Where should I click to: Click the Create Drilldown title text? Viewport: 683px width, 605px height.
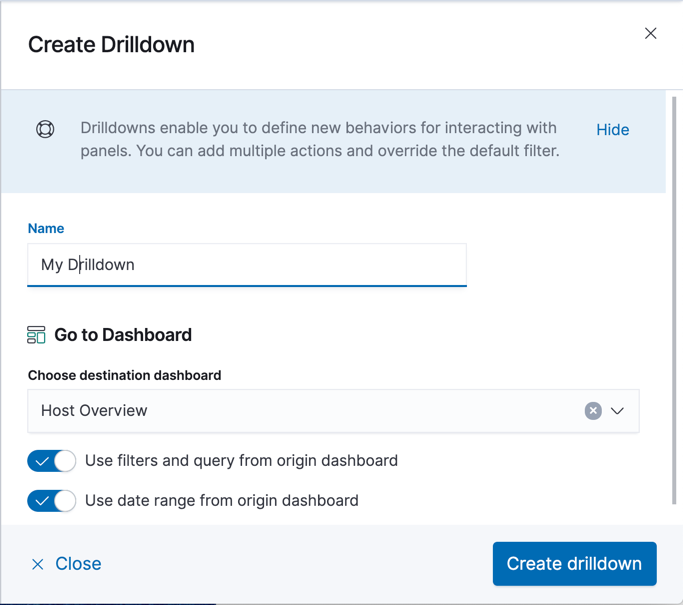click(111, 44)
